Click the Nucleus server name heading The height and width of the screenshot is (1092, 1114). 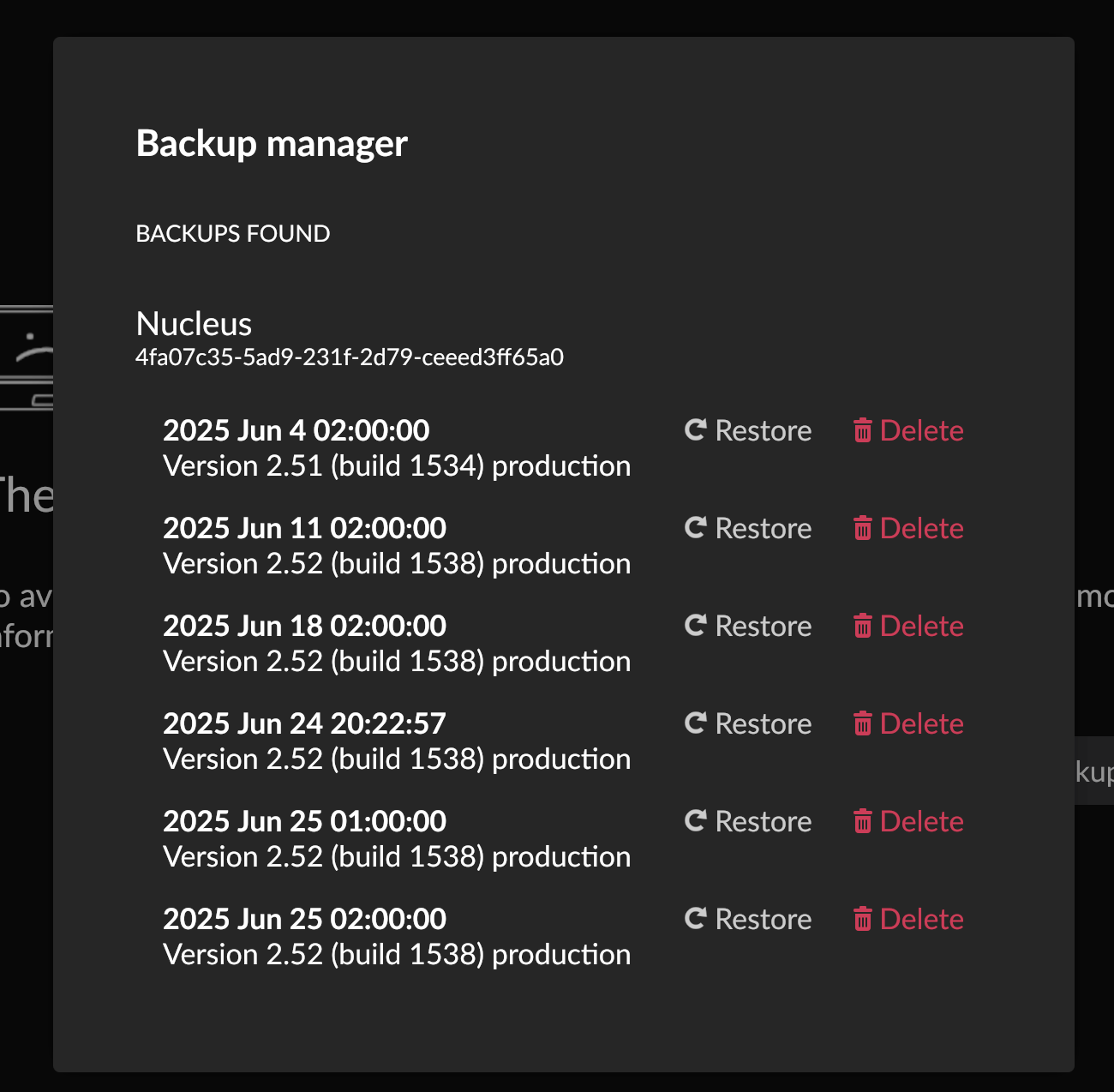pos(194,324)
